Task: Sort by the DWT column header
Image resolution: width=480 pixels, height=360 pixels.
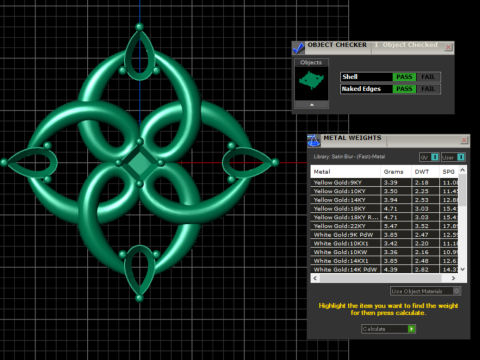Action: point(425,172)
